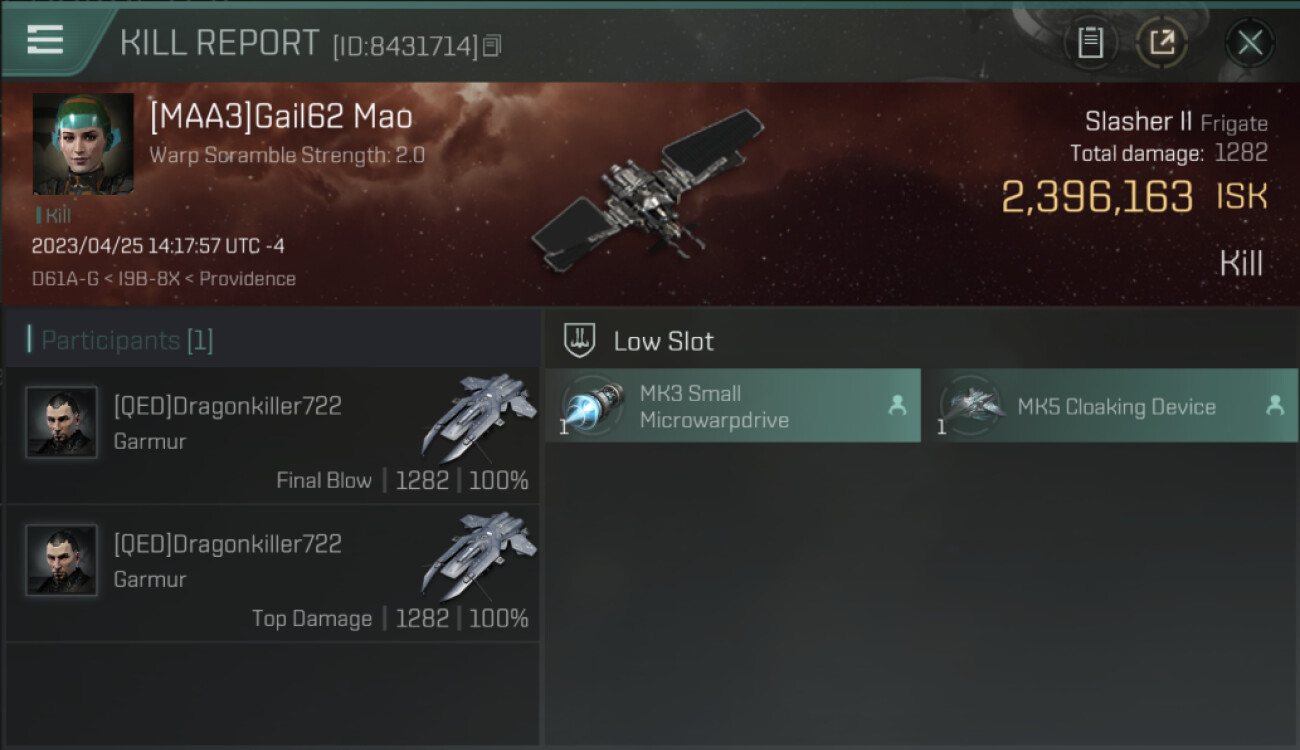Open the hamburger menu in top-left
Screen dimensions: 1300x750
45,40
